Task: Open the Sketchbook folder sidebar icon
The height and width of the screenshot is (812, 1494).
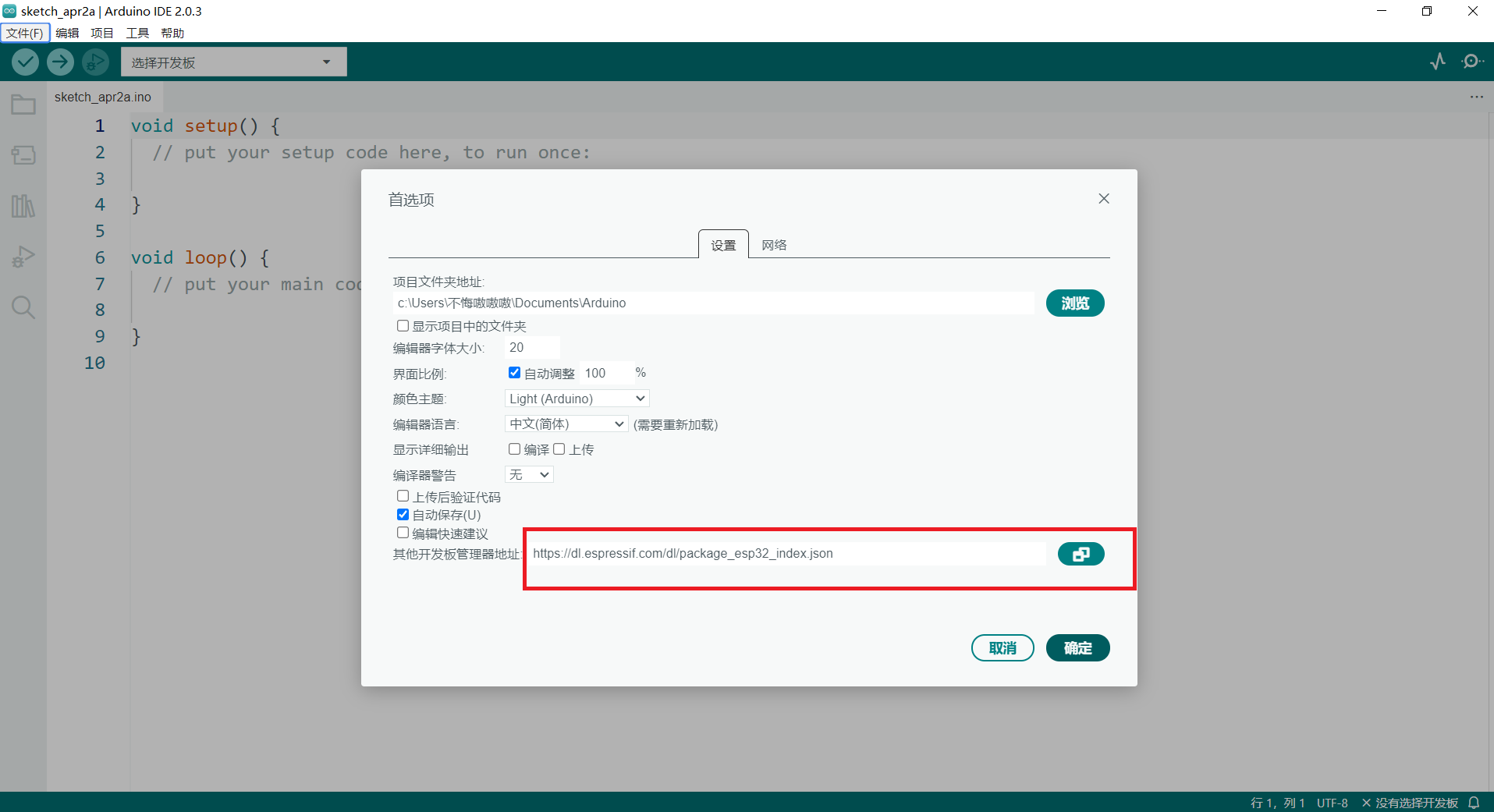Action: 23,105
